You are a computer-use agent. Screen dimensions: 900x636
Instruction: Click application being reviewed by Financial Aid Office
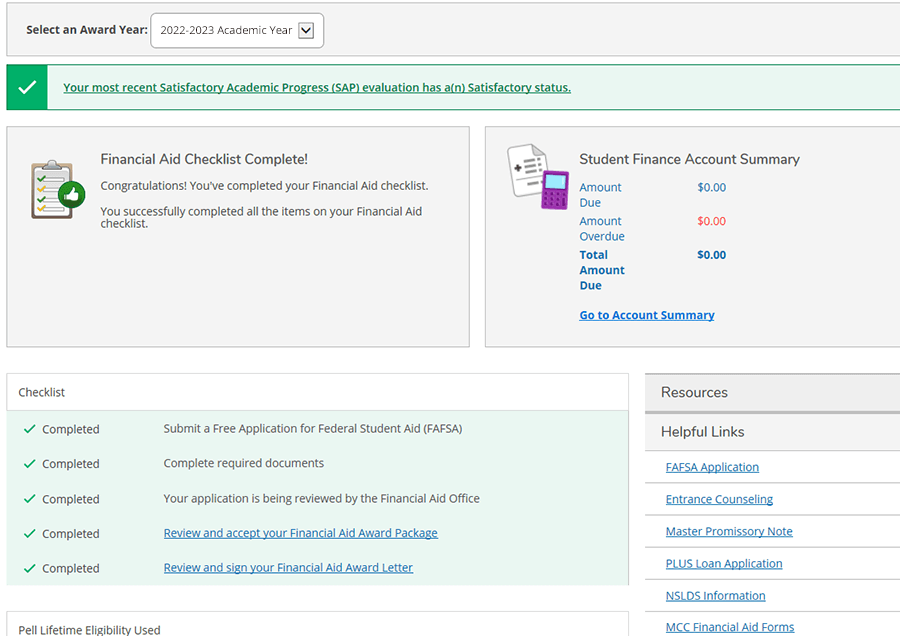pos(321,499)
